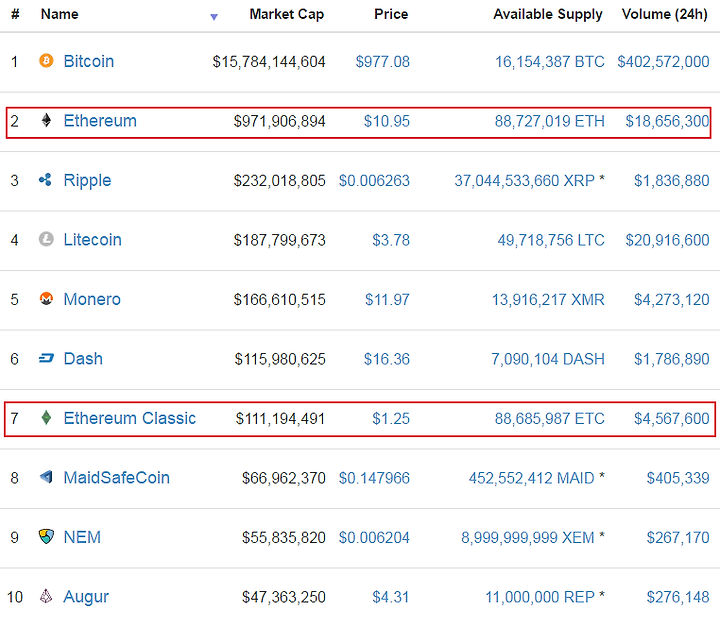Click the Dash logo icon
Image resolution: width=720 pixels, height=627 pixels.
pos(46,358)
